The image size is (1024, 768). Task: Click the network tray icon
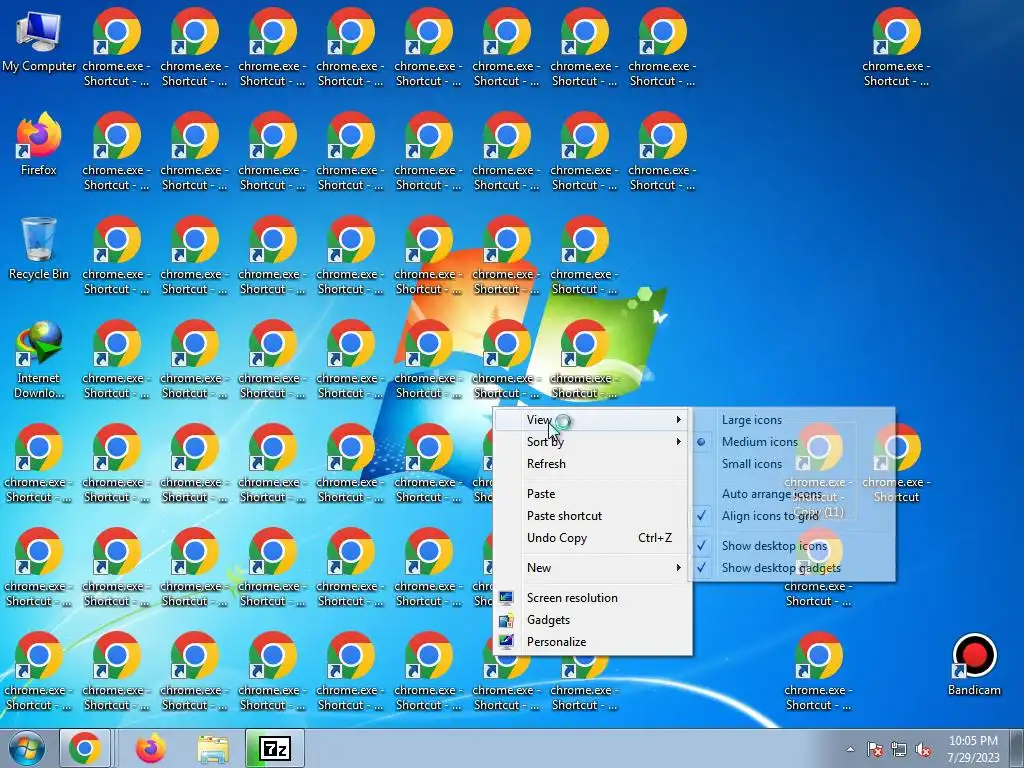(x=899, y=750)
